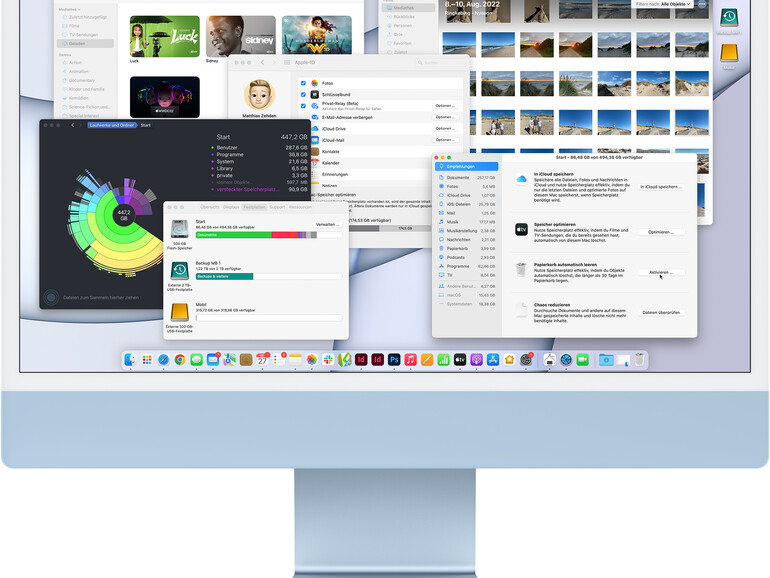Launch Photoshop from the Dock
The width and height of the screenshot is (770, 578).
(x=394, y=360)
